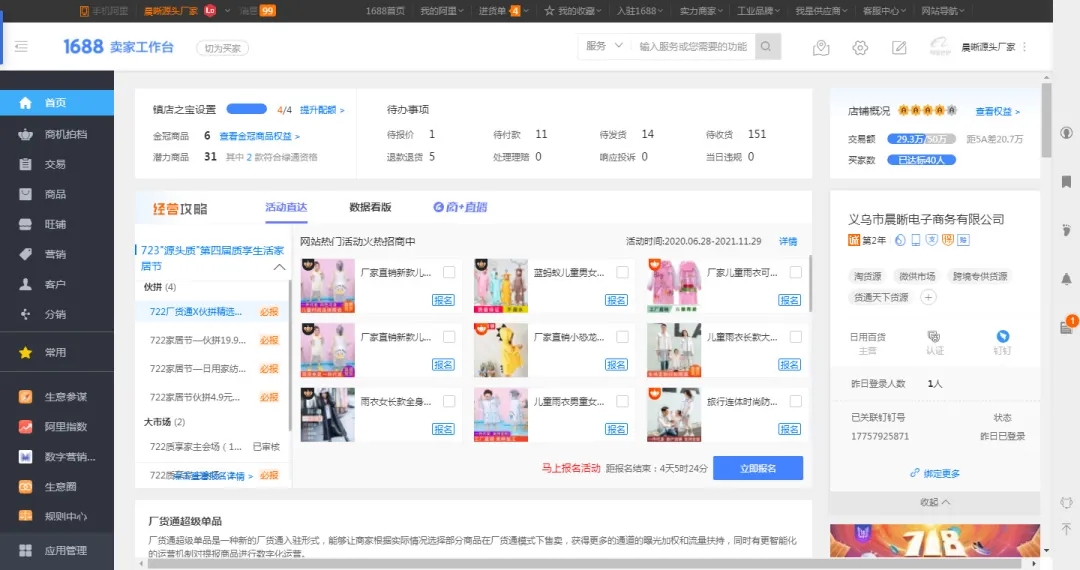Click the 钉钉 icon in company card
Viewport: 1080px width, 570px height.
pos(1003,336)
